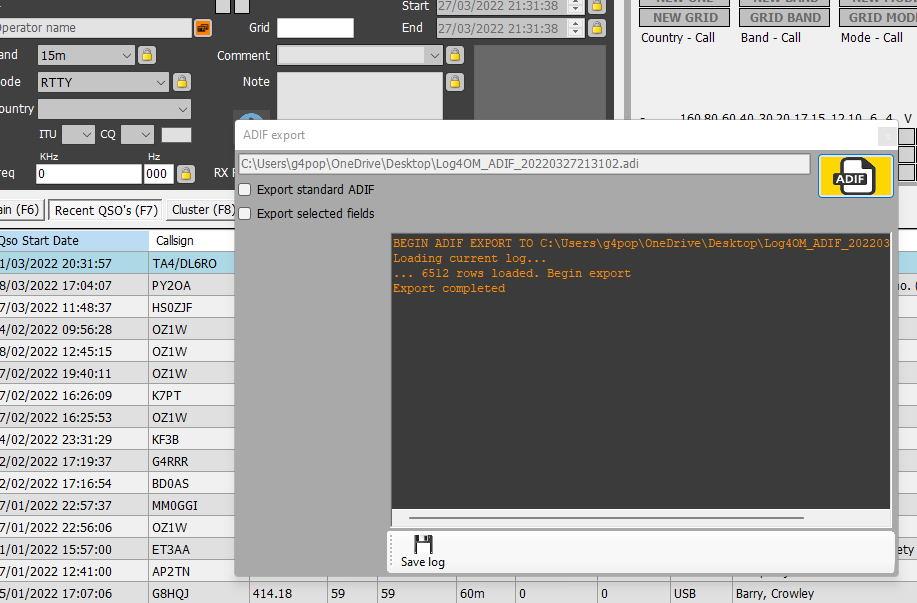Image resolution: width=917 pixels, height=603 pixels.
Task: Select the MM0GGI callsign row
Action: pos(117,506)
